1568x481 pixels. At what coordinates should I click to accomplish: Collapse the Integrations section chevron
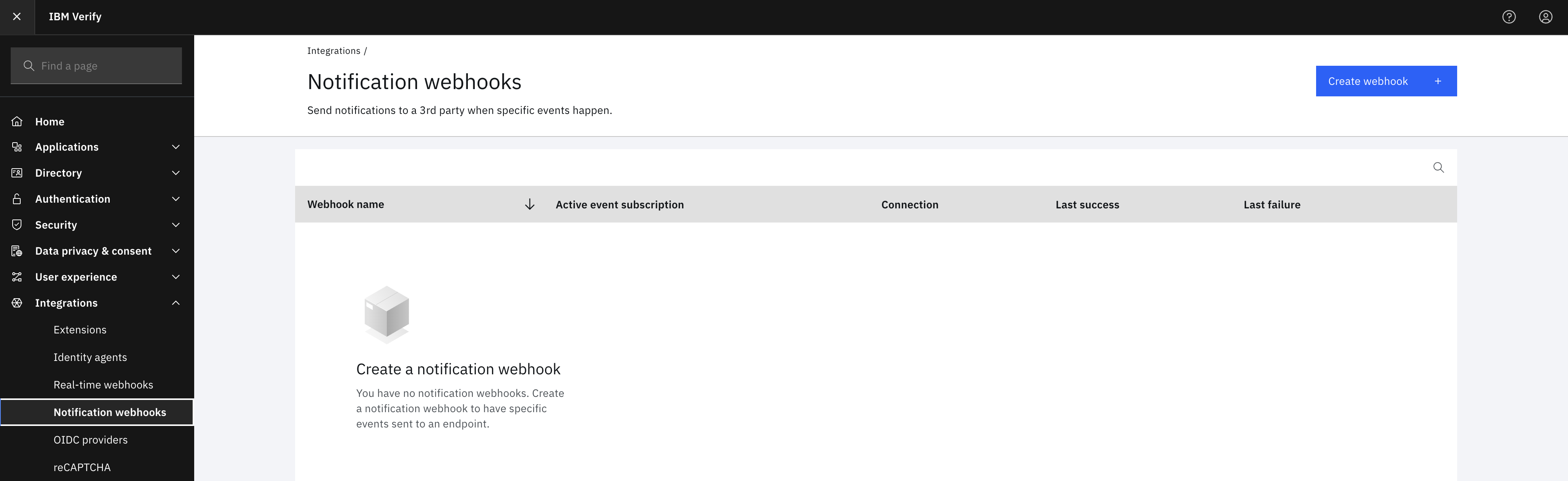(x=176, y=302)
